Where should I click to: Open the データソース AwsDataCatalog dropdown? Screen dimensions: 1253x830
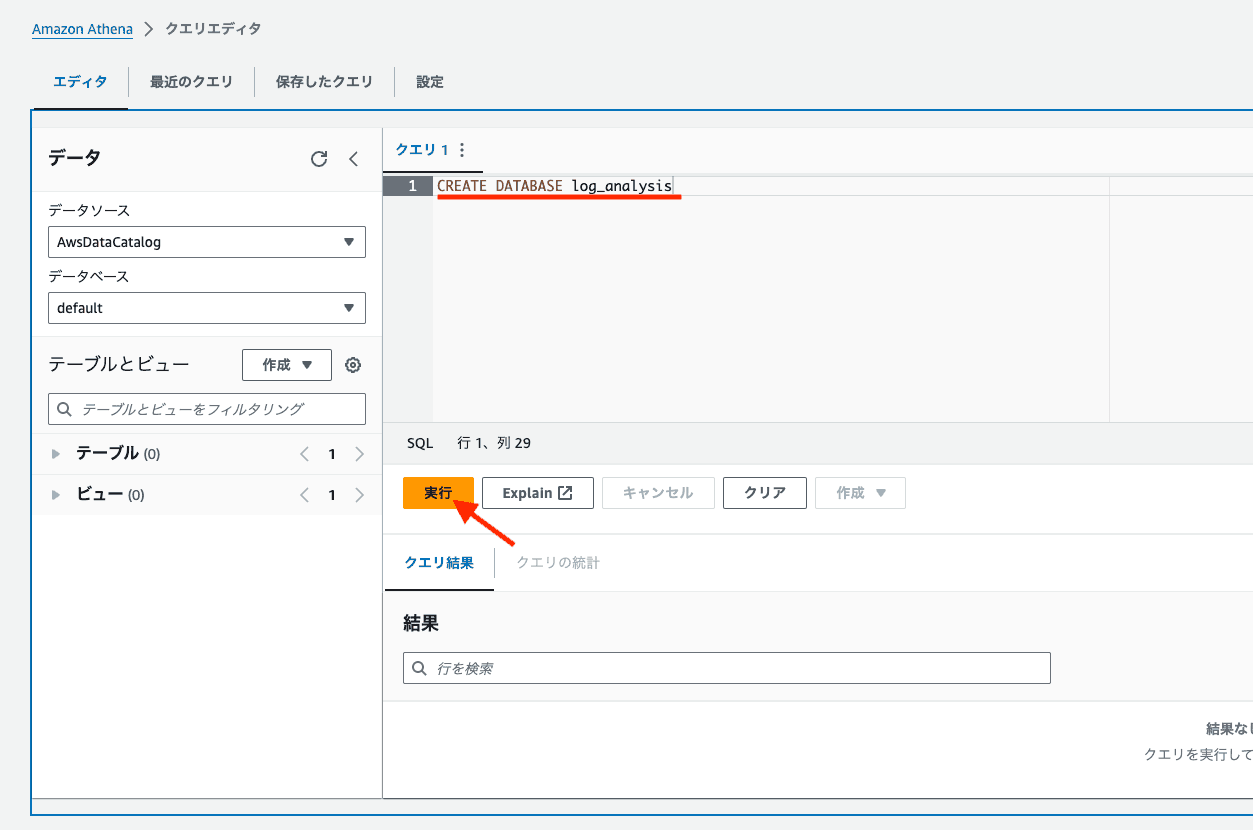tap(207, 242)
